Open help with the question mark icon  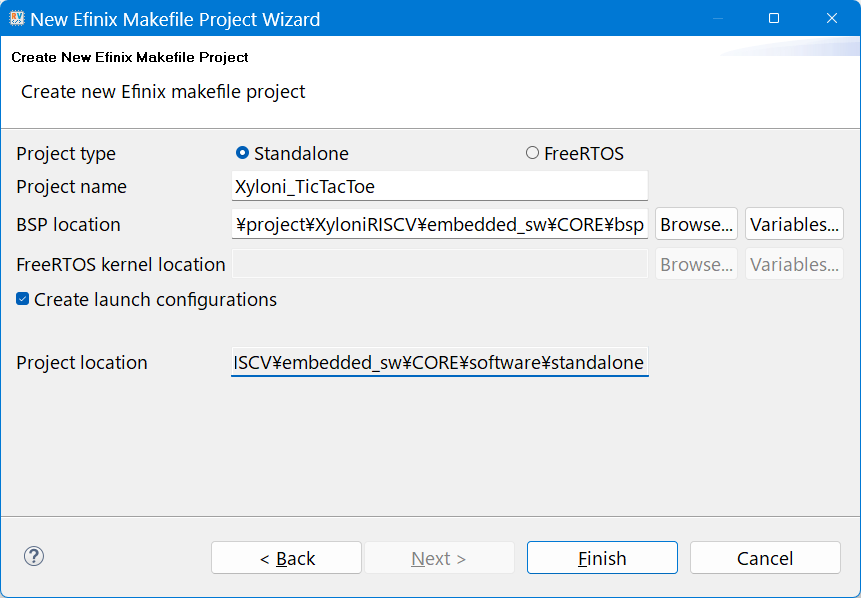(x=34, y=557)
